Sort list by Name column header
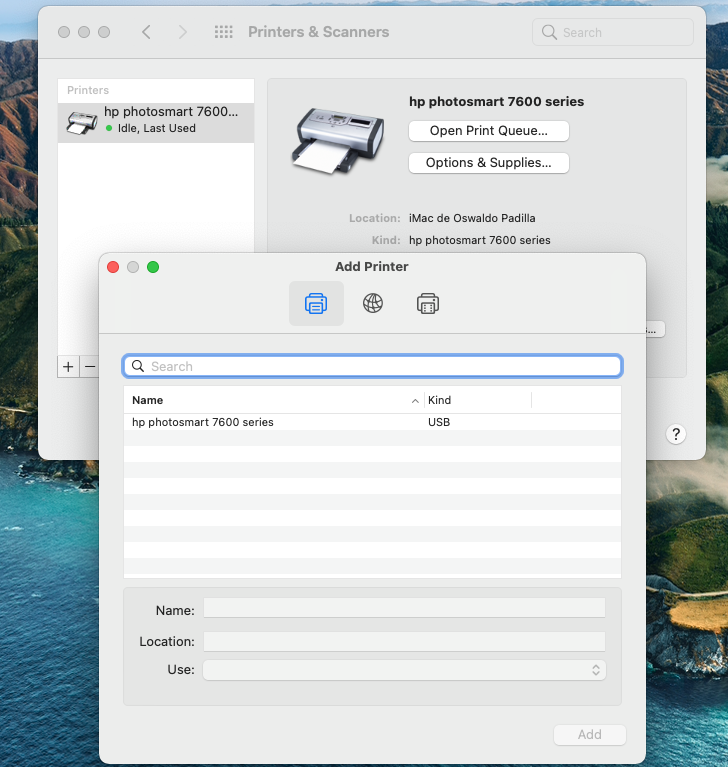This screenshot has width=728, height=767. coord(272,400)
